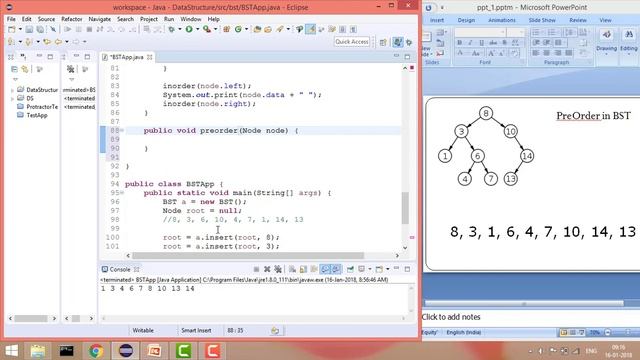Toggle Show Console When Standard Out Changes

point(325,269)
